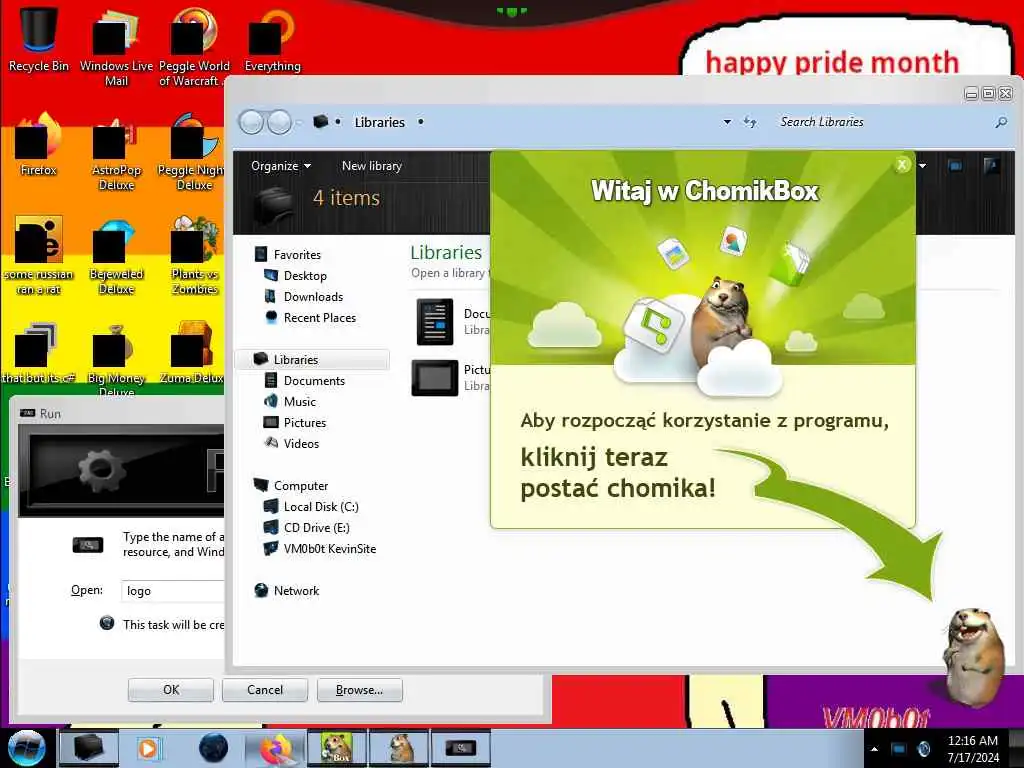Select CD Drive (E:) in tree

pyautogui.click(x=316, y=528)
